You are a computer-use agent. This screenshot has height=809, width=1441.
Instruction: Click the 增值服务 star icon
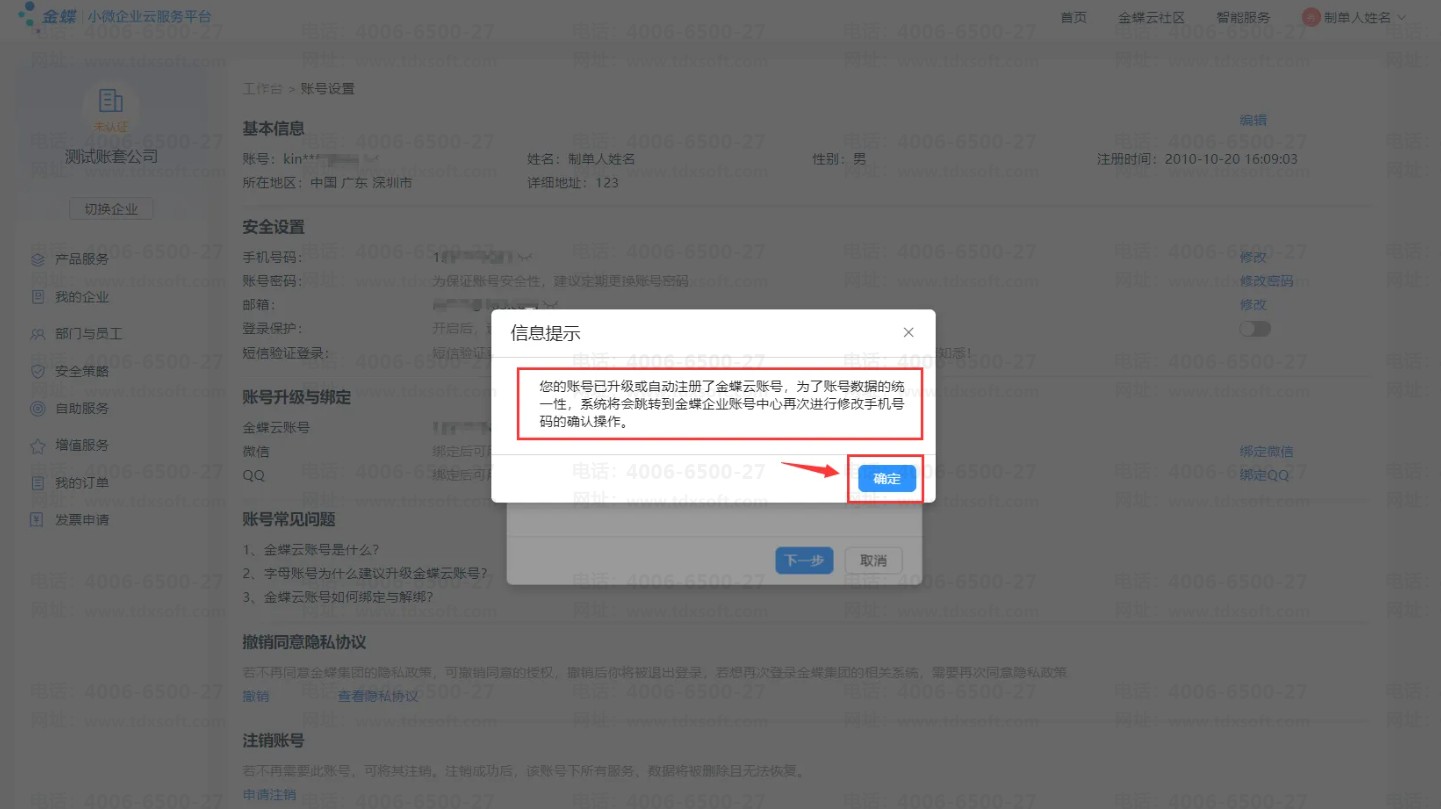point(38,445)
